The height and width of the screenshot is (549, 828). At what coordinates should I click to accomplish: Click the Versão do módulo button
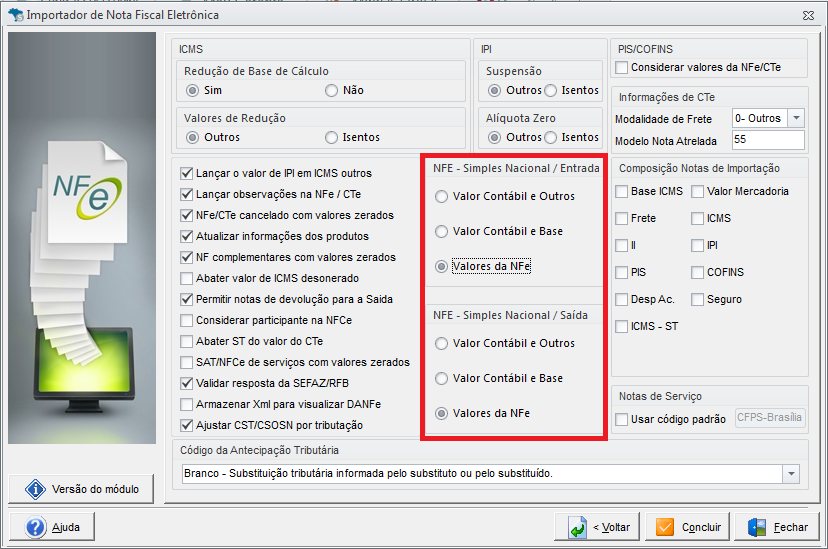click(x=81, y=489)
